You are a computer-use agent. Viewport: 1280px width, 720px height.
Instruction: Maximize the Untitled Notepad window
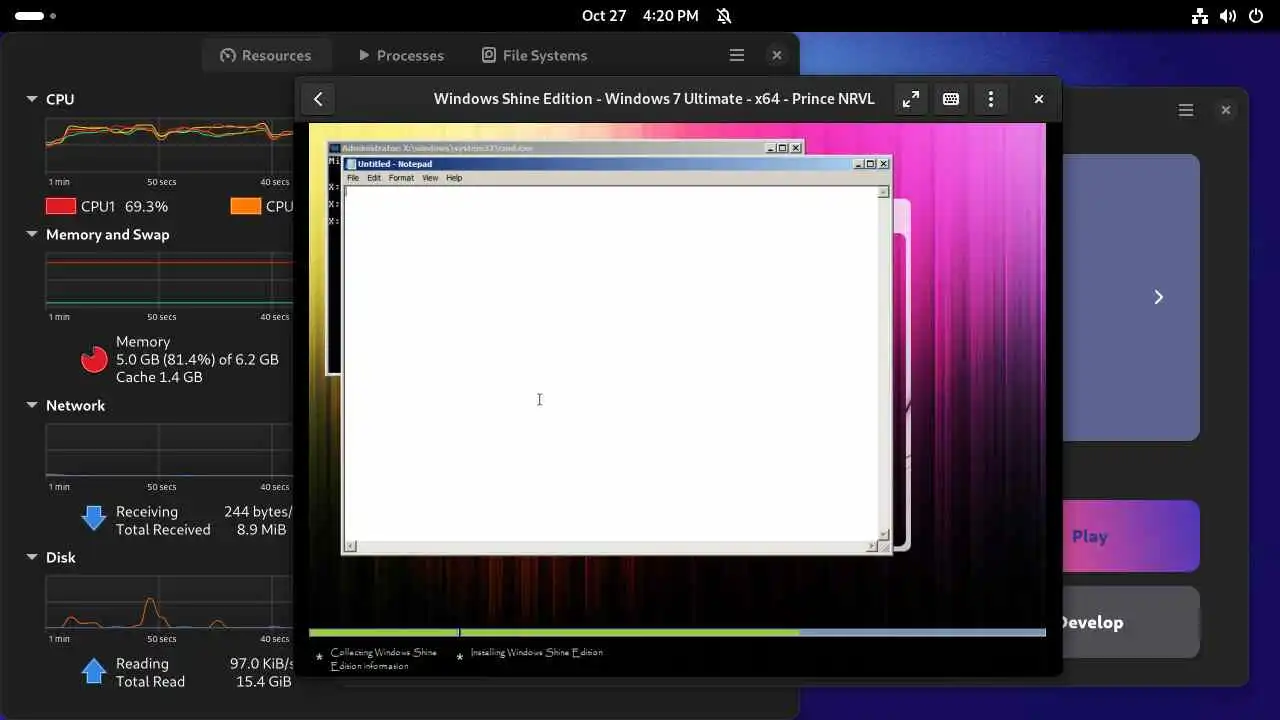point(870,164)
